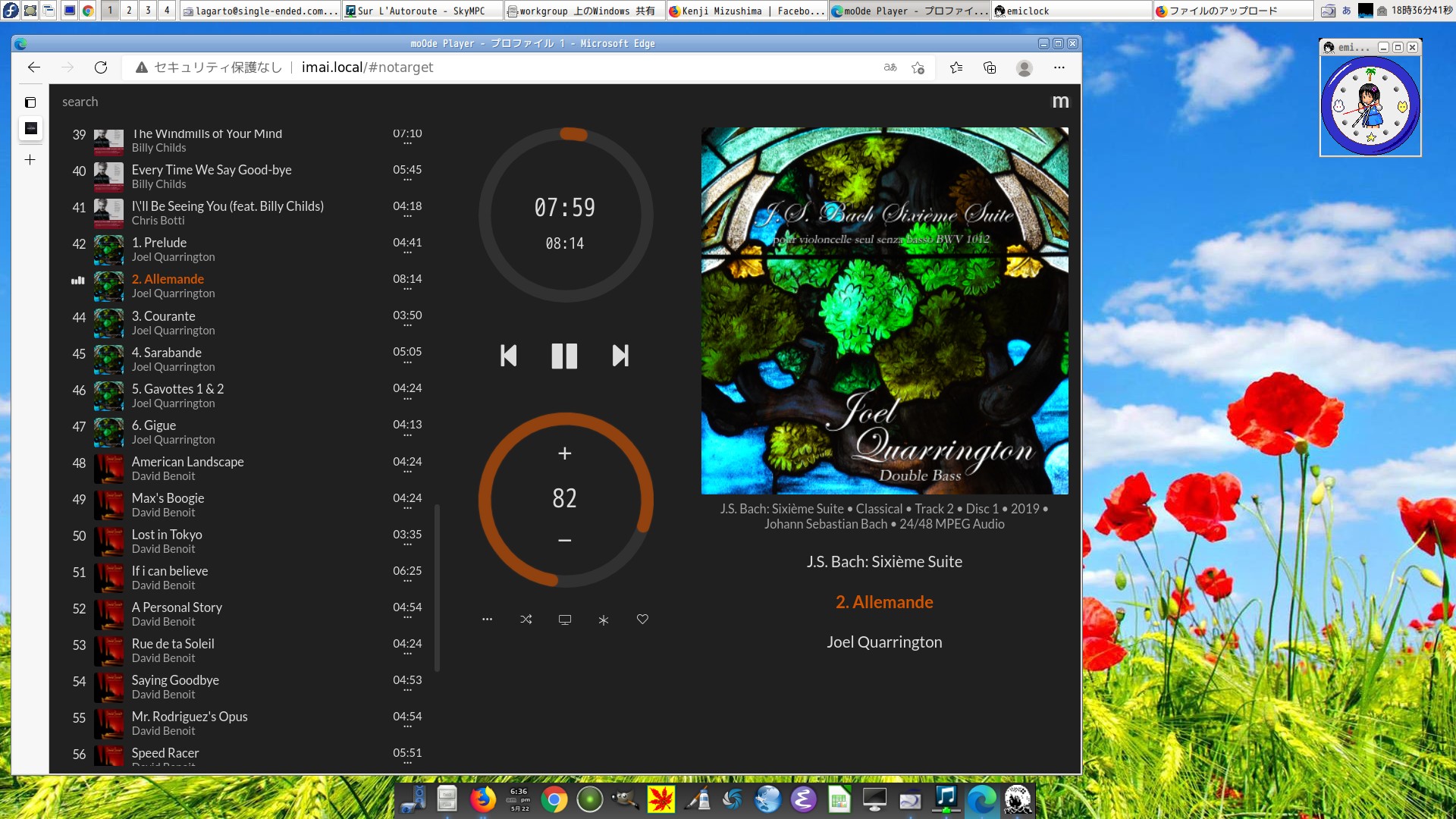Toggle the asterisk single-play mode icon
This screenshot has width=1456, height=819.
(x=603, y=620)
